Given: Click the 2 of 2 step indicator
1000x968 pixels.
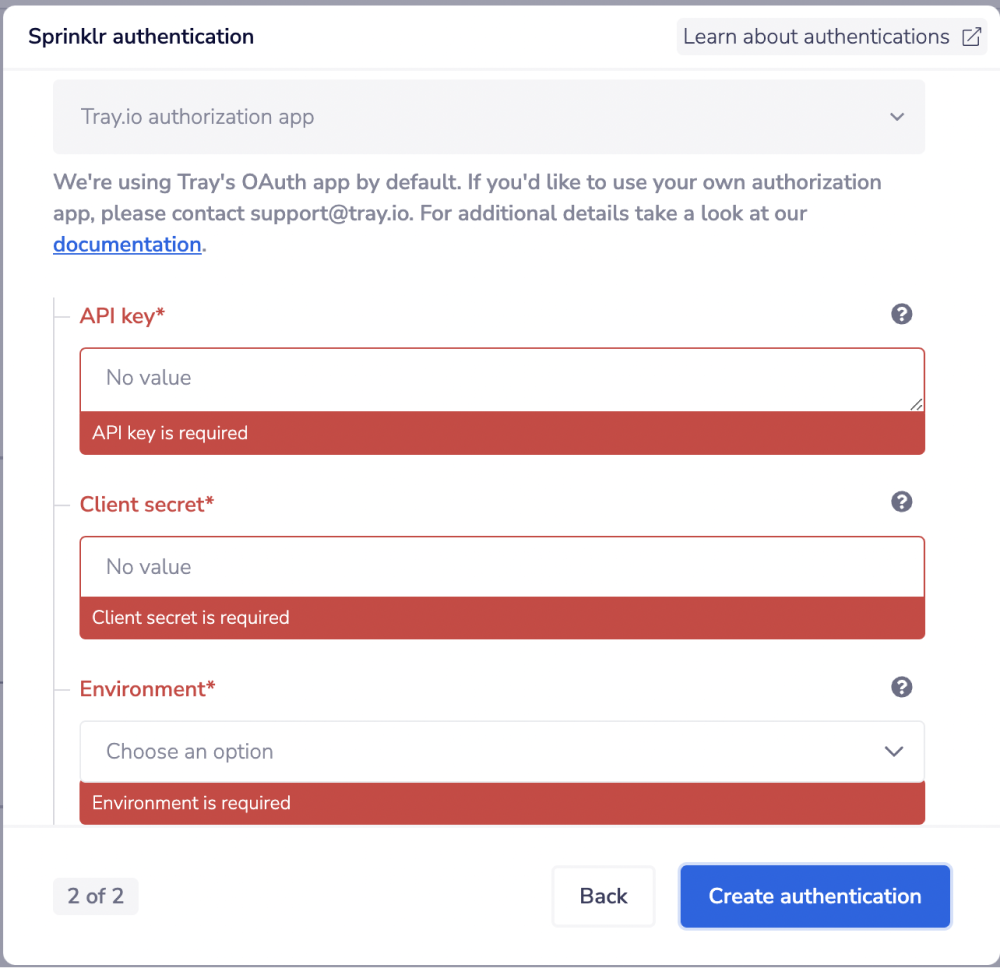Looking at the screenshot, I should (95, 896).
